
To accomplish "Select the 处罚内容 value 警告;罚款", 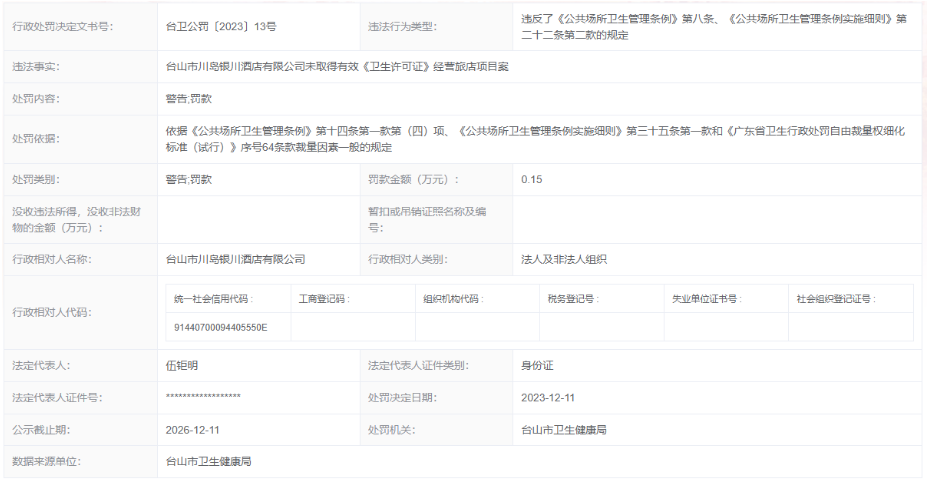I will pos(189,99).
